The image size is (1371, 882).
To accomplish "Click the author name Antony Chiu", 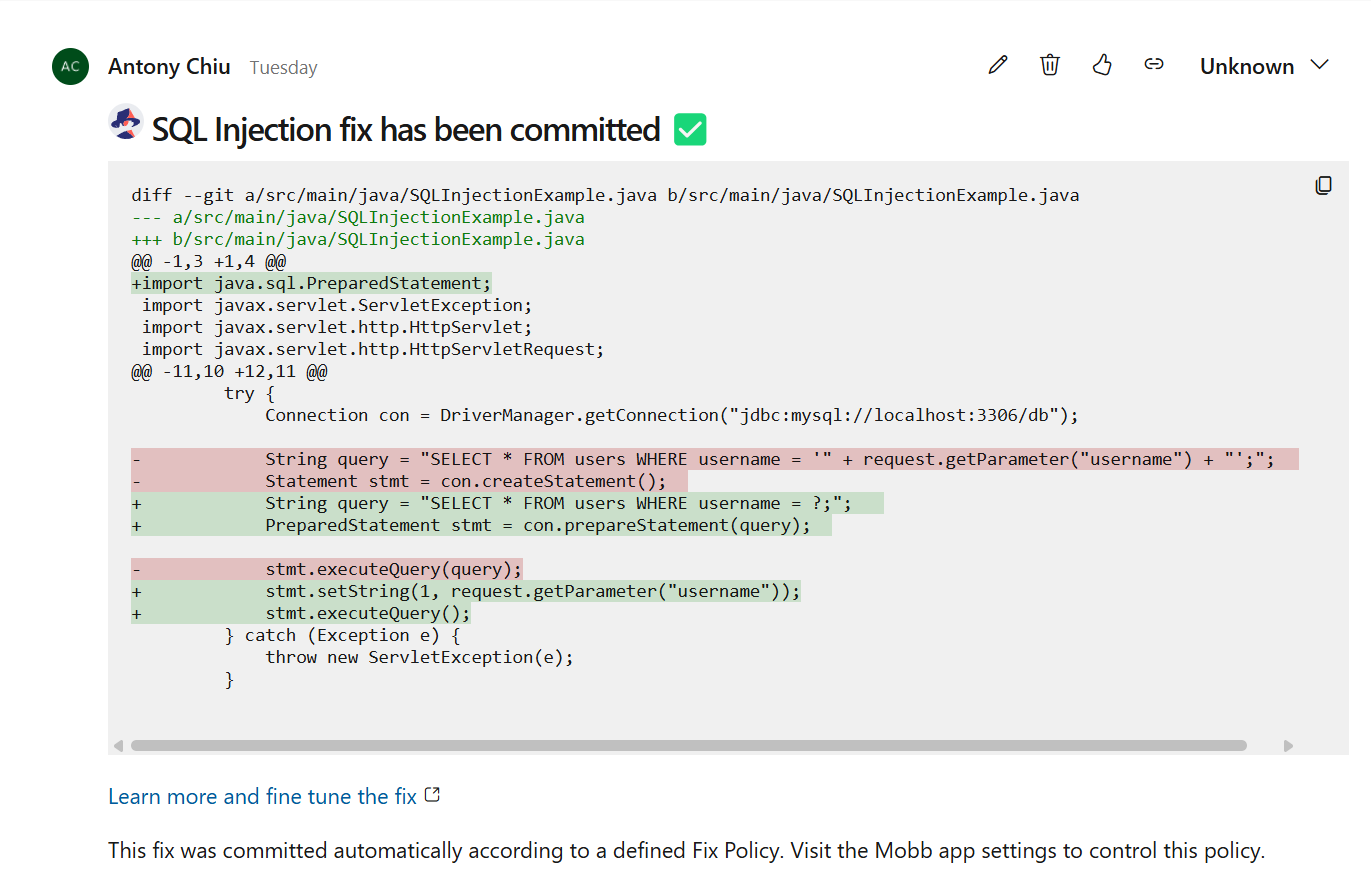I will [x=169, y=67].
